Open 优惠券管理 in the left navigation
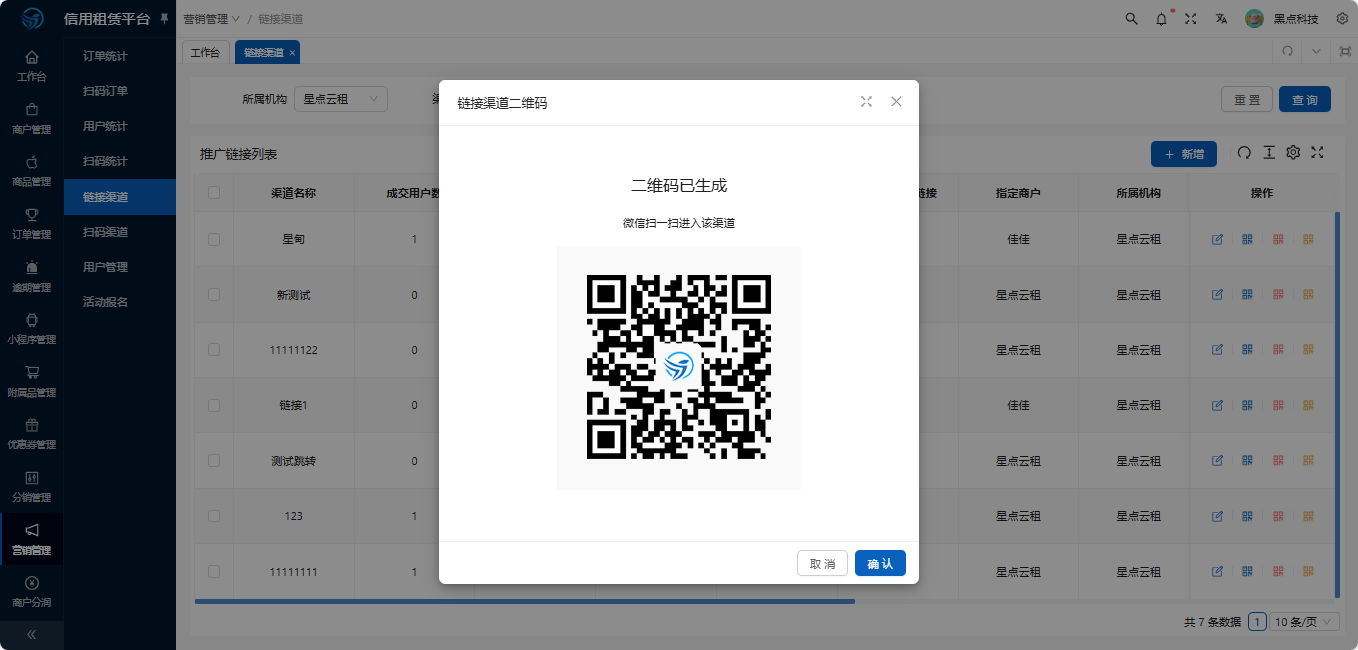 click(32, 434)
